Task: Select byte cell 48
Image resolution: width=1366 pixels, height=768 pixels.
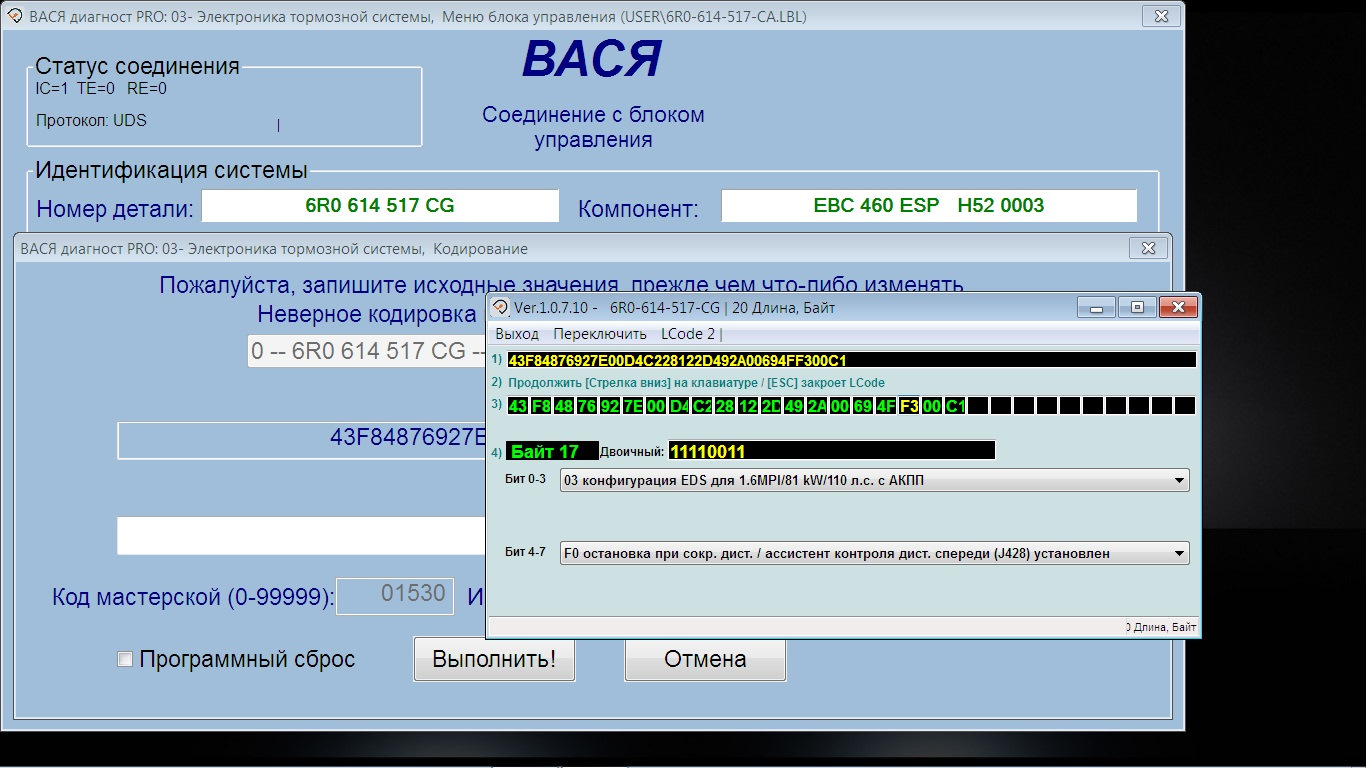Action: [563, 406]
